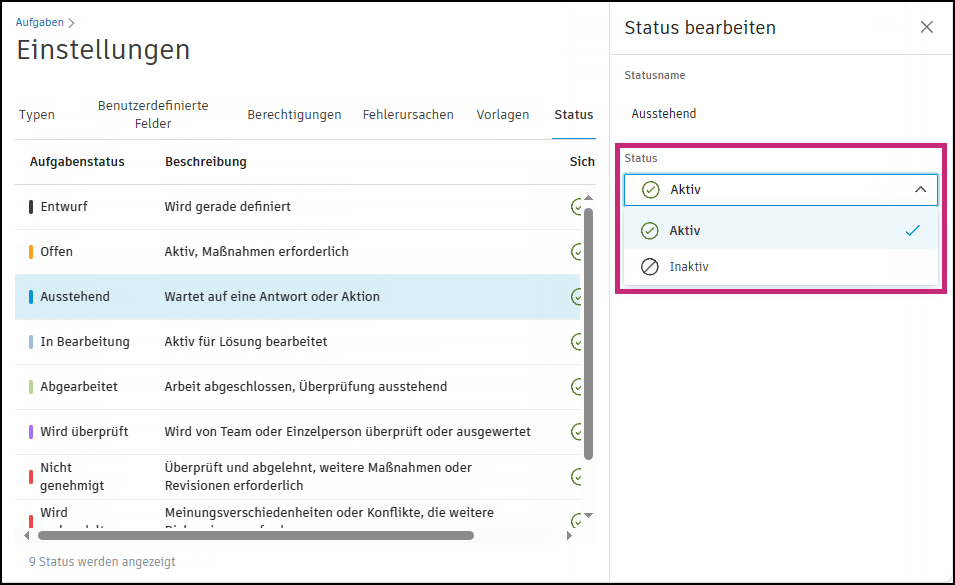
Task: Collapse the Status dropdown showing Aktiv
Action: 920,189
